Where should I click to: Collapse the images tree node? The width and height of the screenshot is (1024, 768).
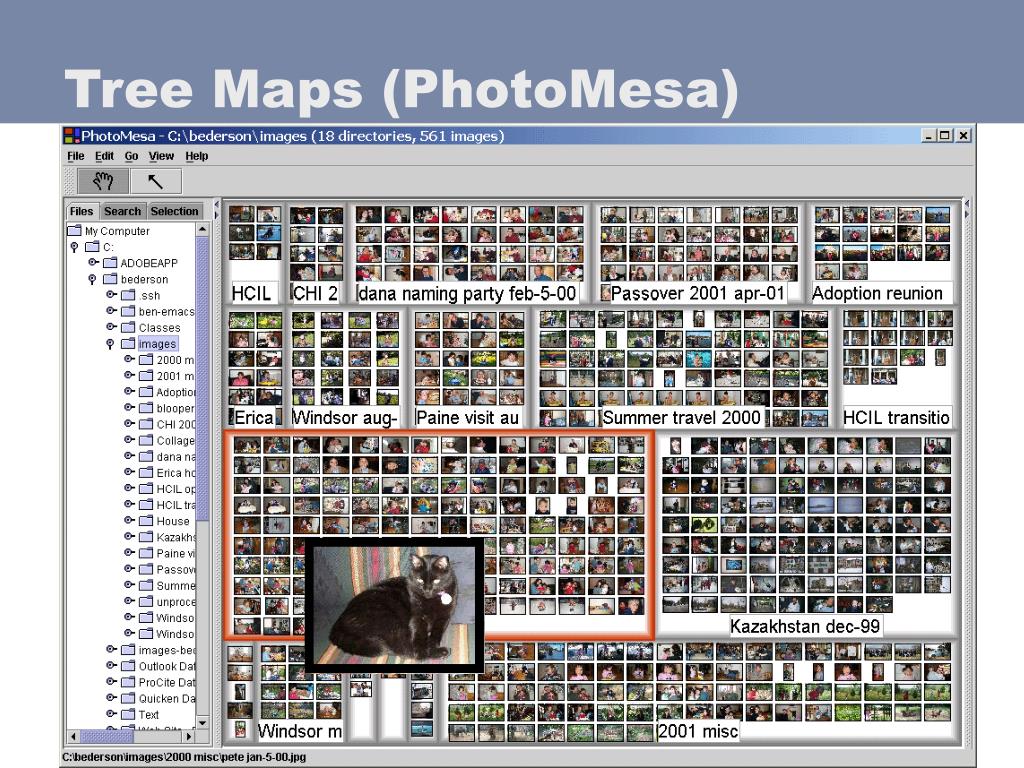click(x=110, y=344)
